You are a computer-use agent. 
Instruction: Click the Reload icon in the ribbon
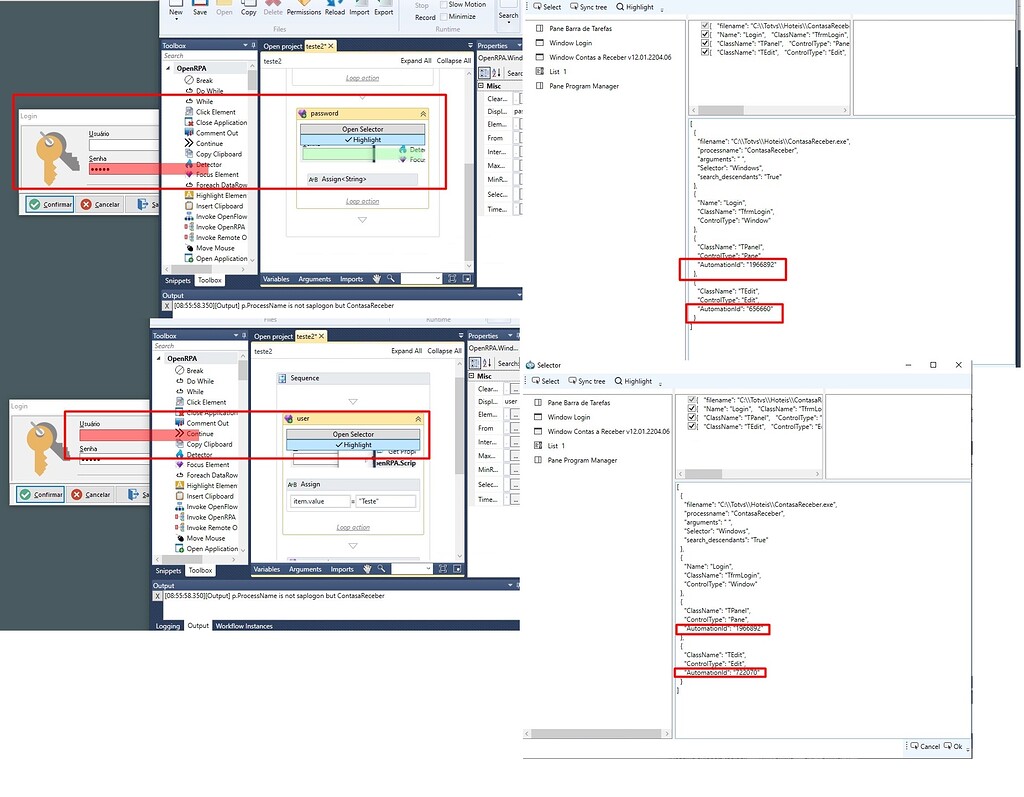click(x=335, y=8)
